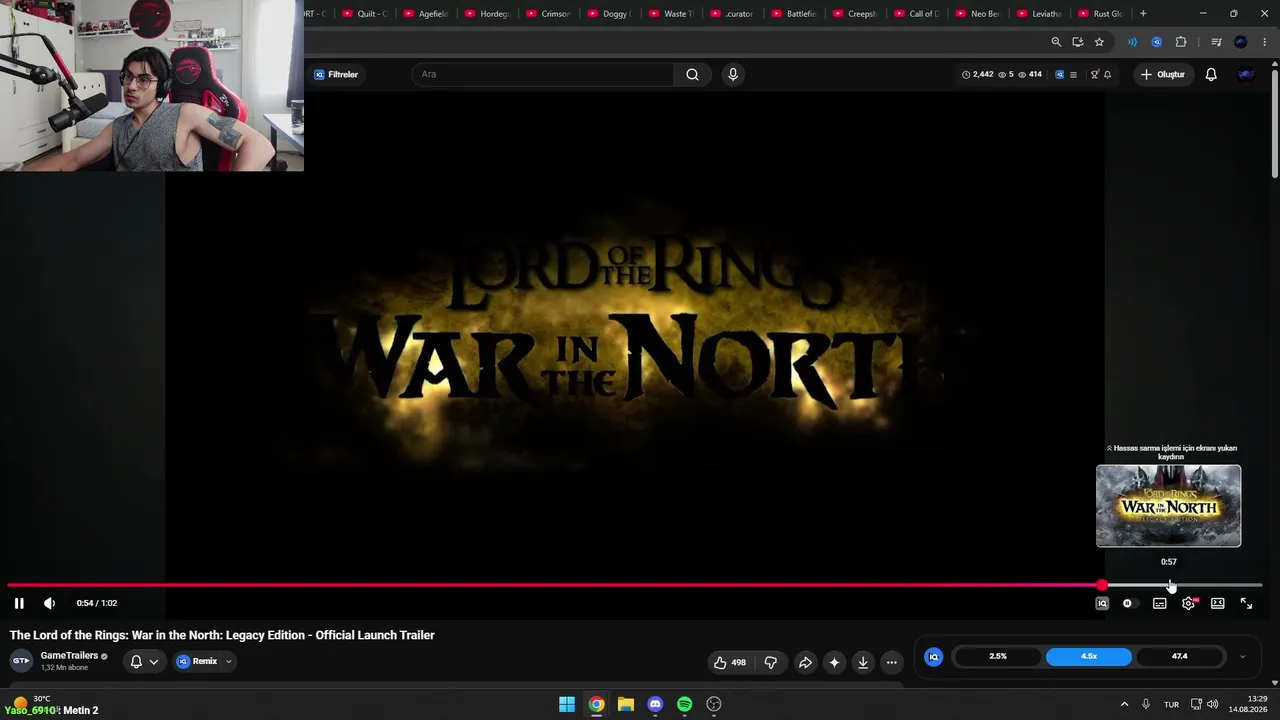
Task: Open File Explorer from the taskbar
Action: [626, 704]
